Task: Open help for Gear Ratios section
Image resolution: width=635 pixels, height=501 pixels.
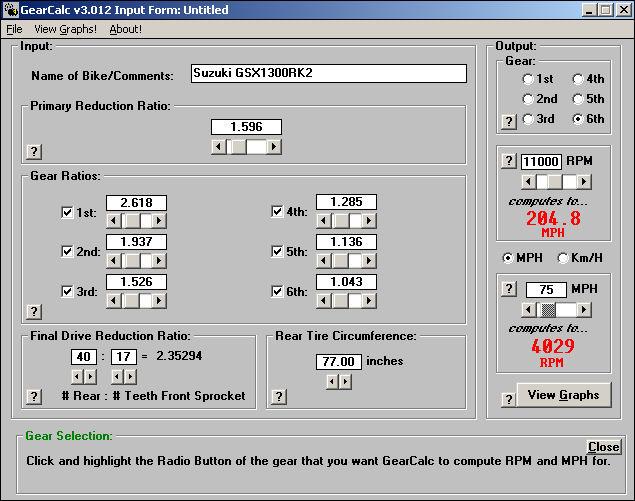Action: 34,311
